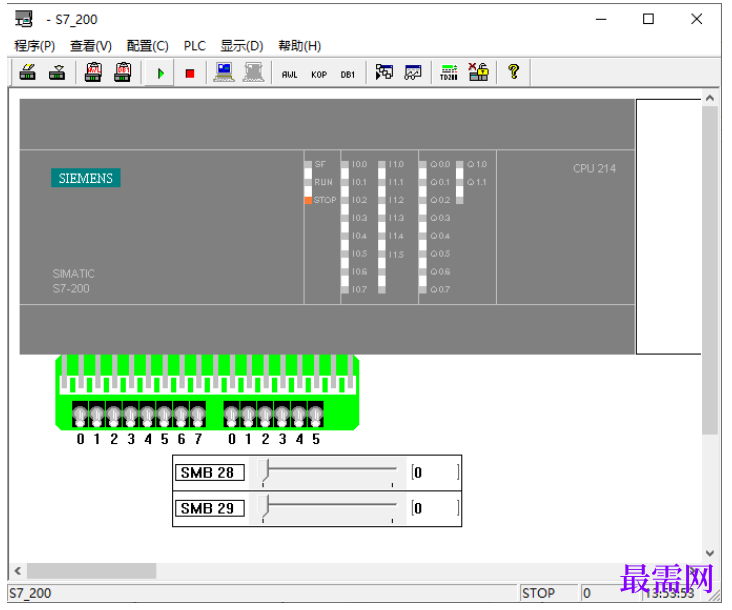Open the 程序(P) menu
The image size is (732, 610).
[x=35, y=46]
